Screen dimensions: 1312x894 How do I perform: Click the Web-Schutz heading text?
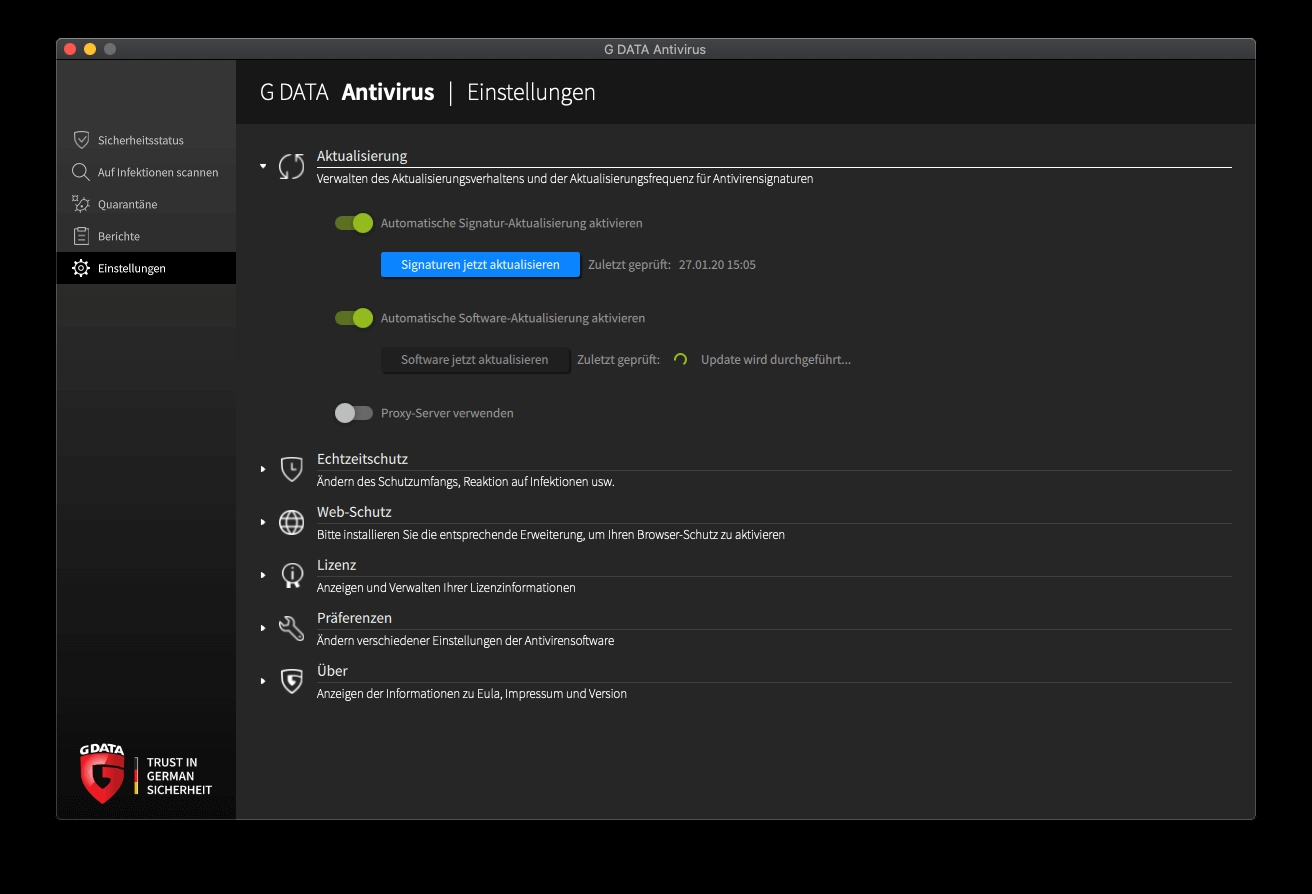pyautogui.click(x=354, y=512)
